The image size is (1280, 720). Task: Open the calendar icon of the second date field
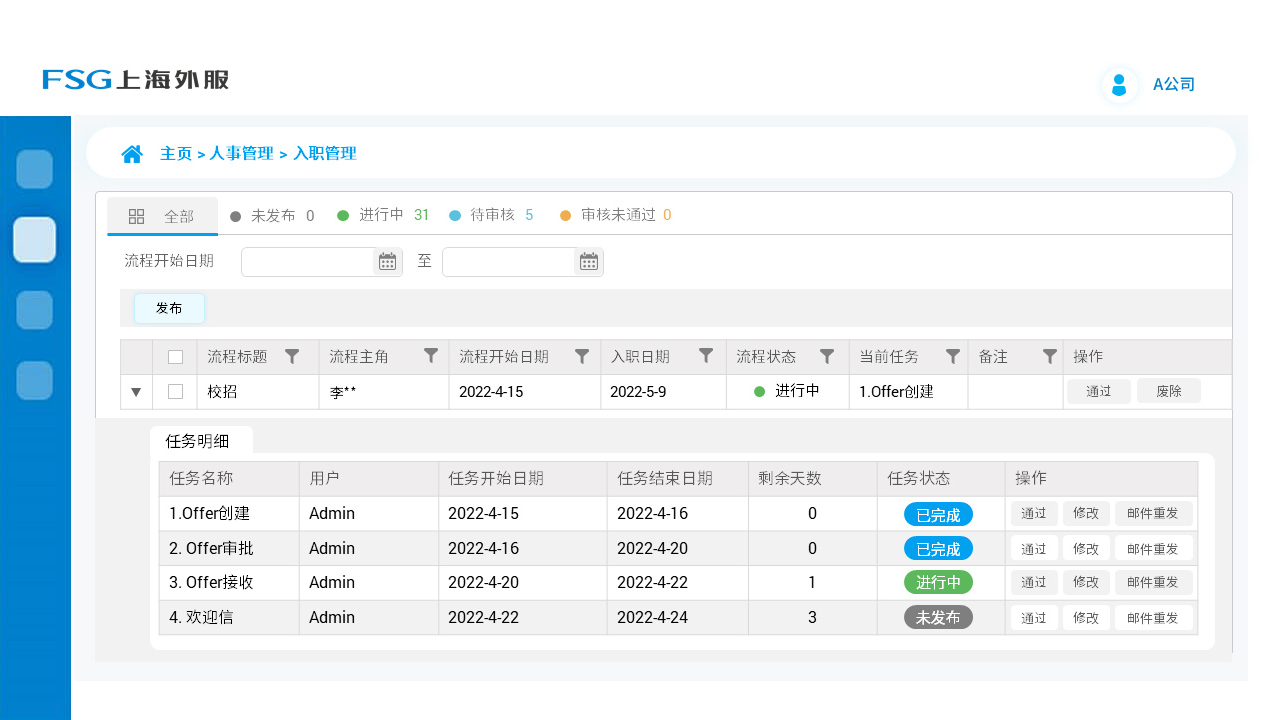coord(589,261)
